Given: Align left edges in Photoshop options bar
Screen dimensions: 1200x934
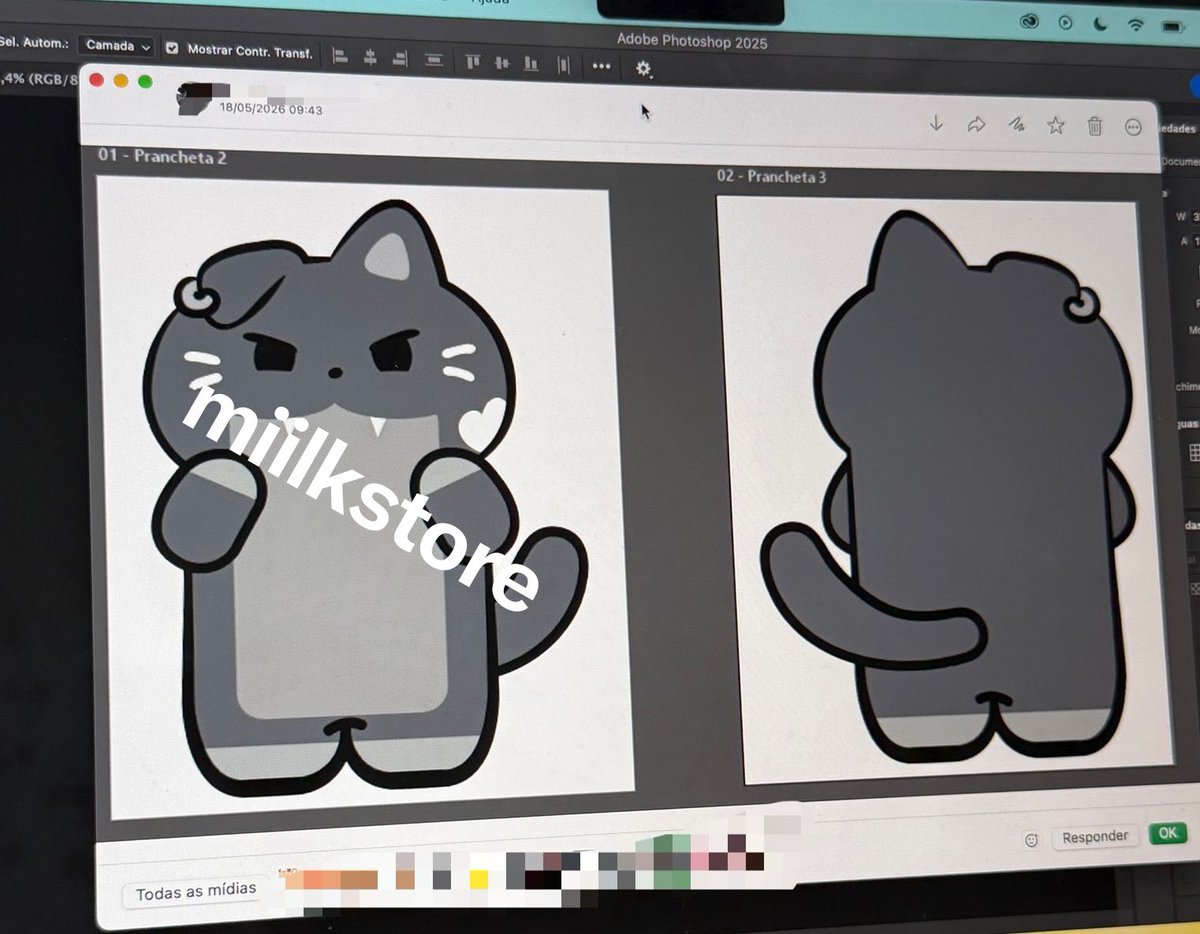Looking at the screenshot, I should [340, 57].
